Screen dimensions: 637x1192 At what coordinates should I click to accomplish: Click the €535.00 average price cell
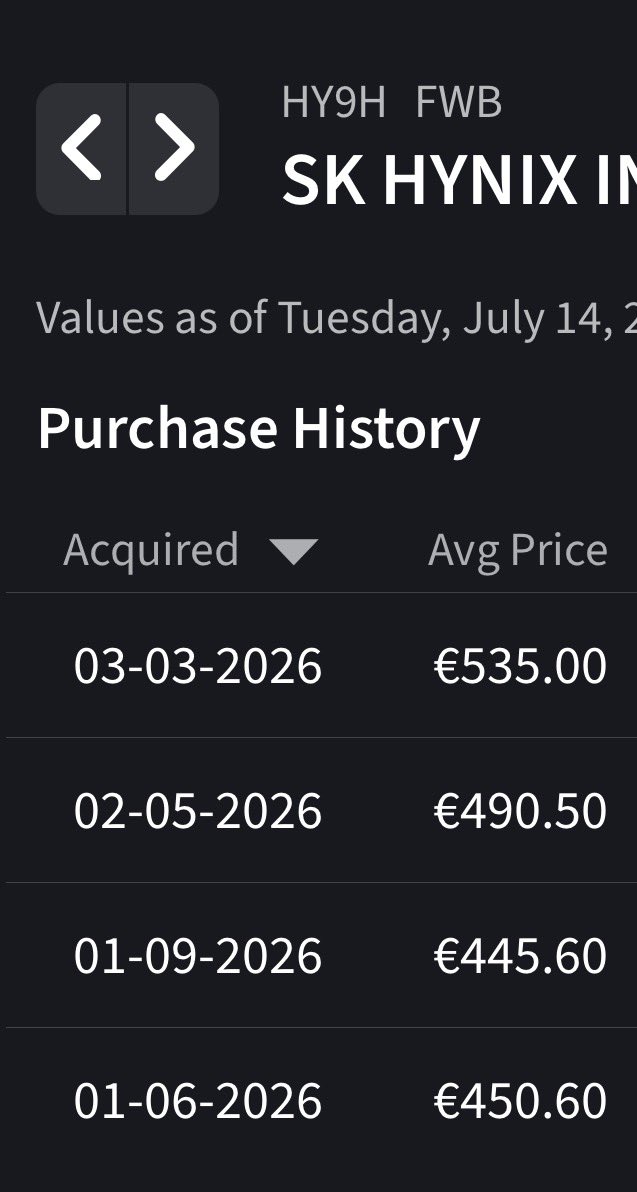pyautogui.click(x=520, y=666)
